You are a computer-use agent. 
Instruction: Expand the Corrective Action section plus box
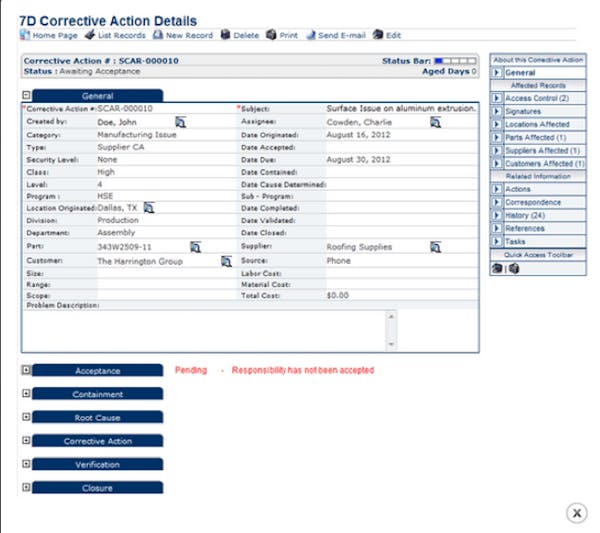point(26,440)
